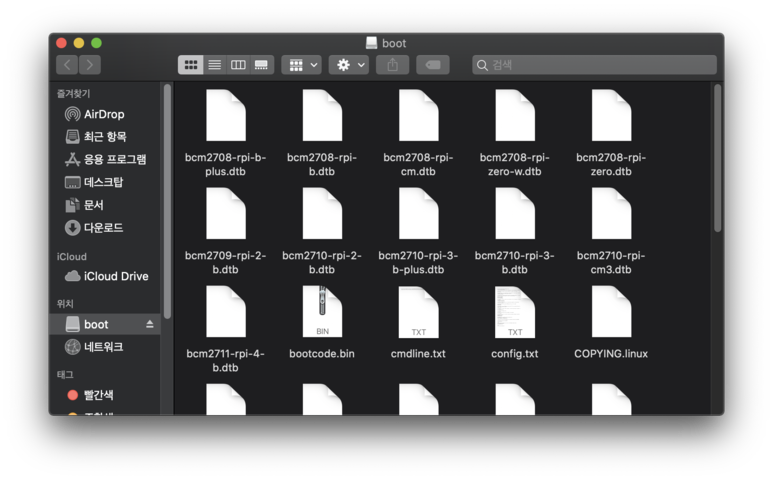This screenshot has width=773, height=480.
Task: Click the edit tags toolbar button
Action: point(433,65)
